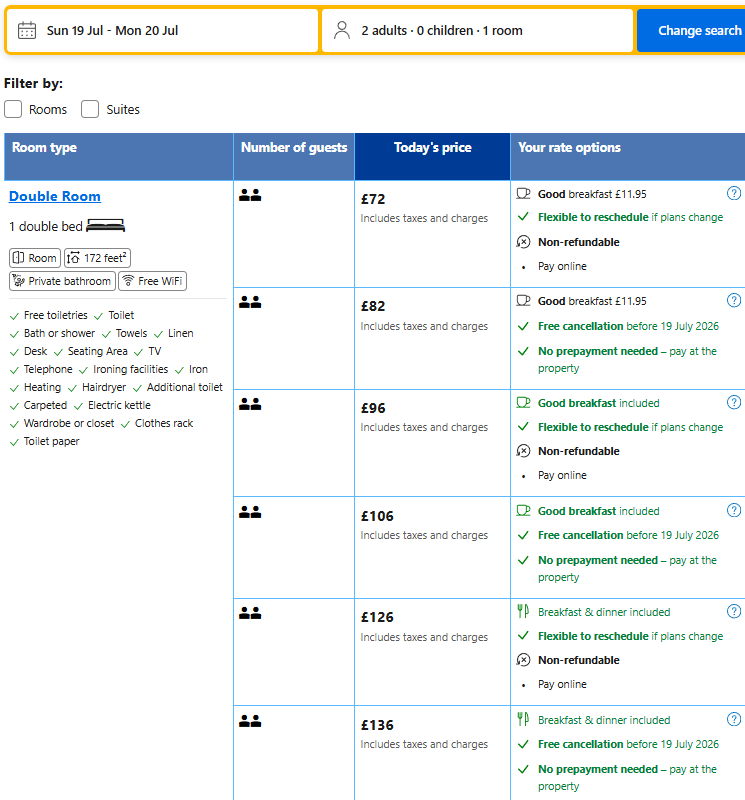The width and height of the screenshot is (745, 800).
Task: Click the Private bathroom badge
Action: pos(62,281)
